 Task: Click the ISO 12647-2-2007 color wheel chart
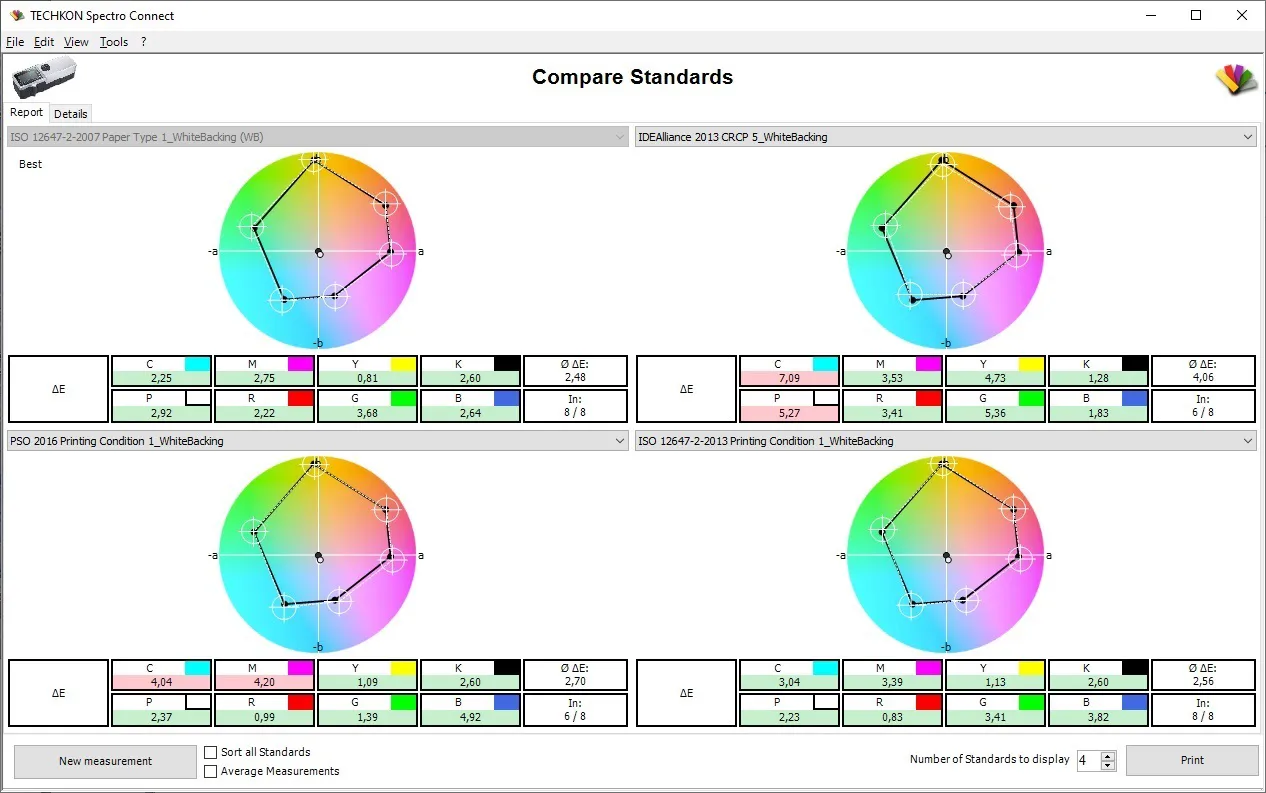(x=317, y=251)
